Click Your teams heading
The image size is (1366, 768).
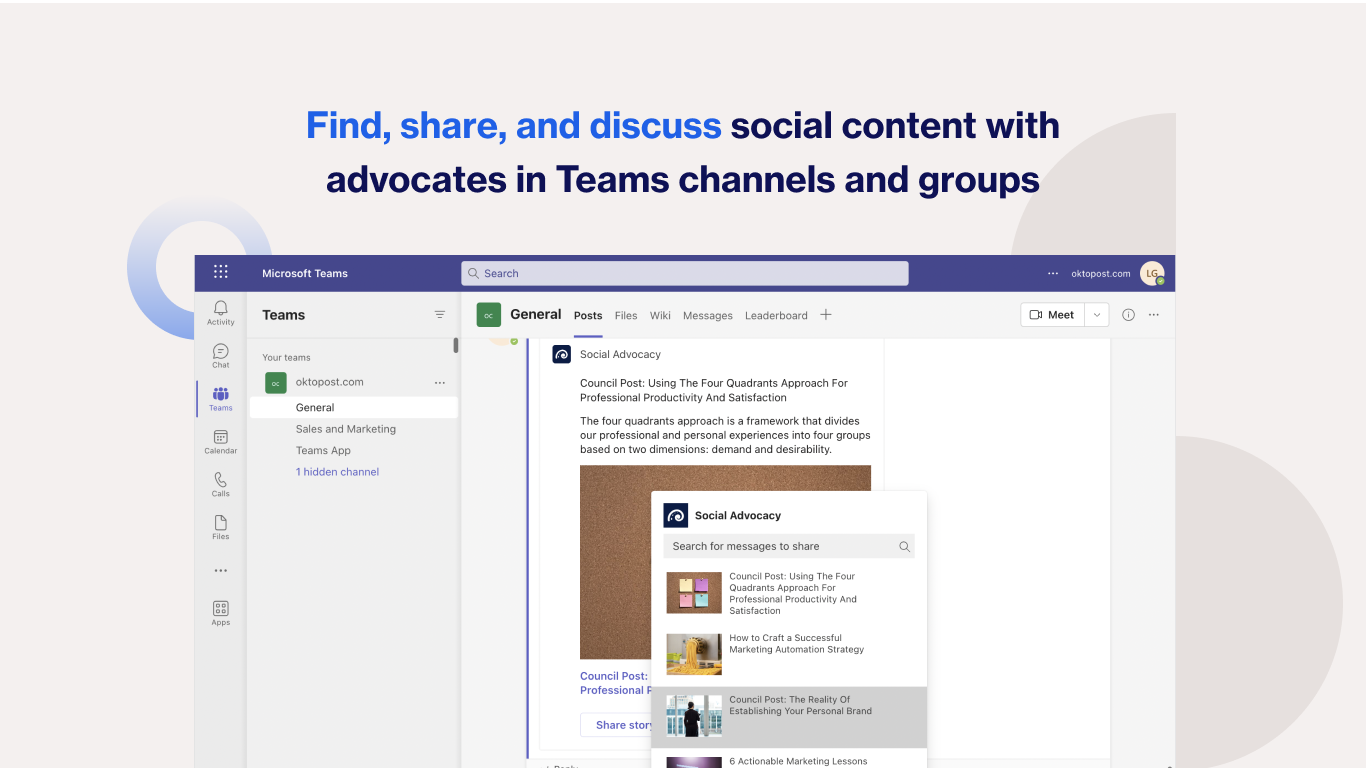click(286, 357)
